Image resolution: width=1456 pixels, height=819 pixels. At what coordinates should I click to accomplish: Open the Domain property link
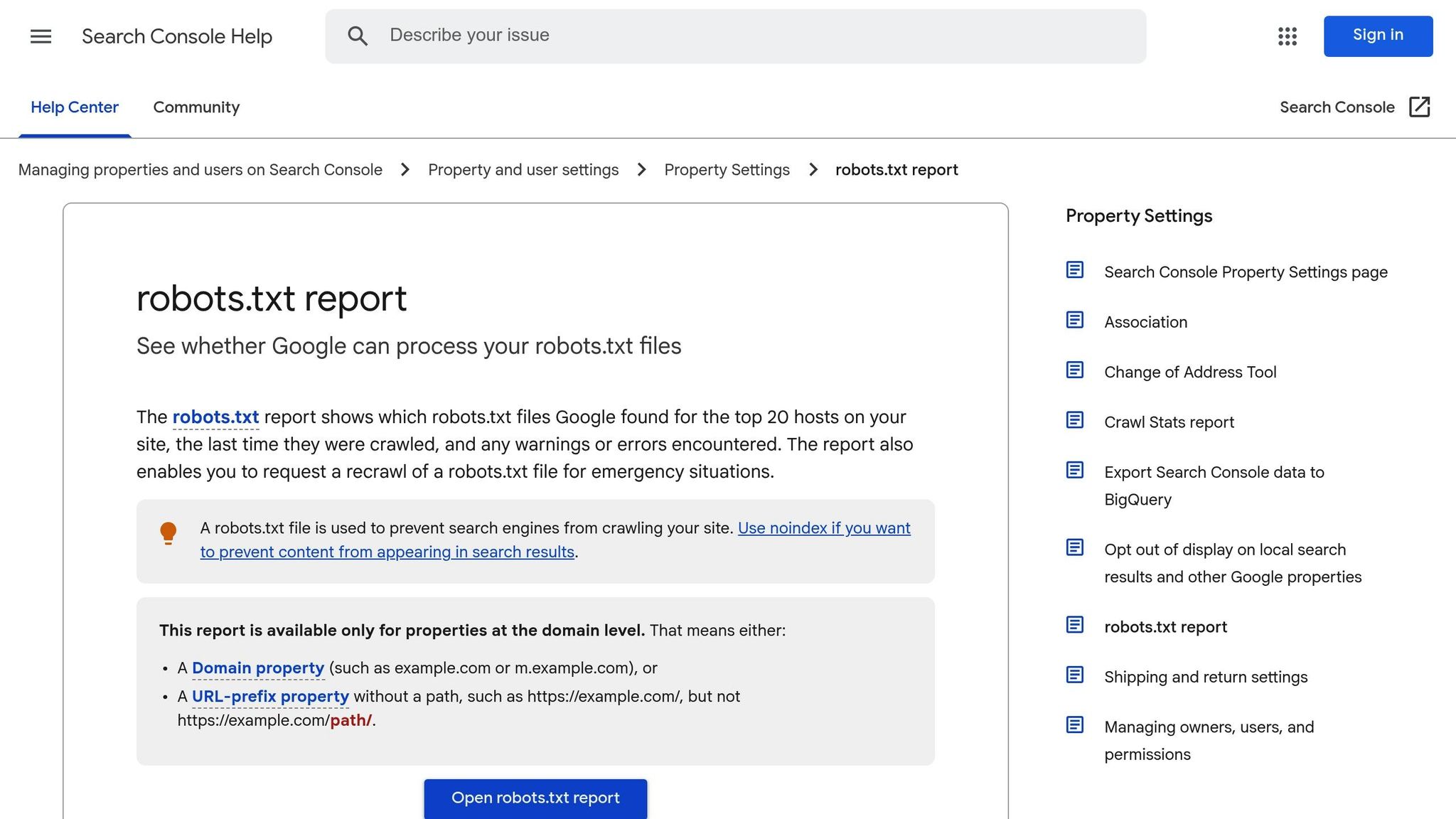pyautogui.click(x=258, y=668)
